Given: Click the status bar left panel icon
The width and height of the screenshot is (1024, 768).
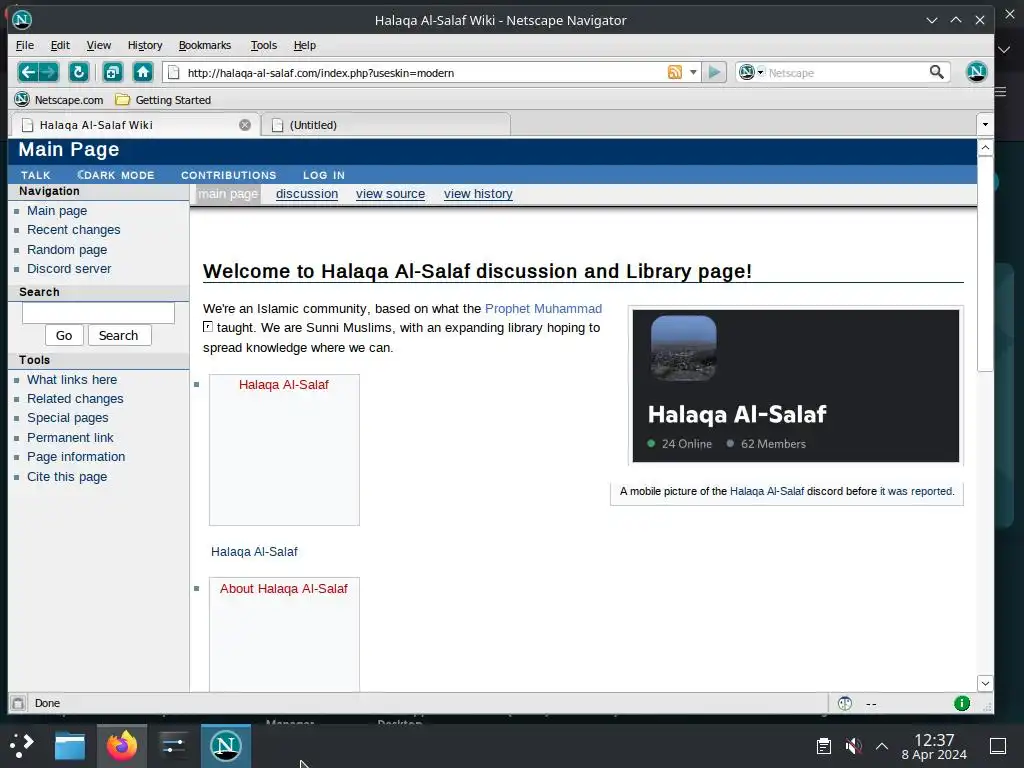Looking at the screenshot, I should click(18, 703).
